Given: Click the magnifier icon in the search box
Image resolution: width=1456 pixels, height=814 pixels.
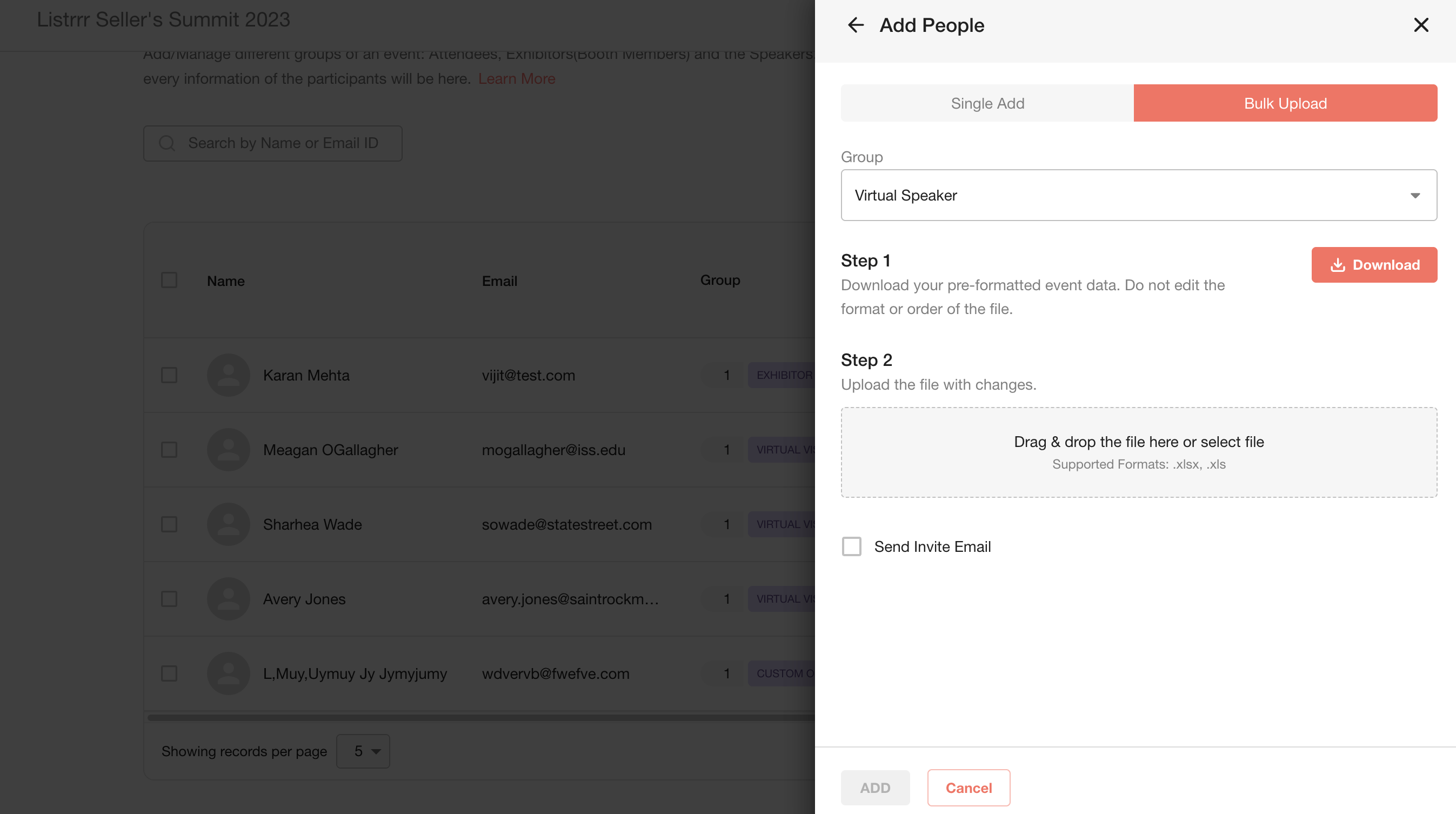Looking at the screenshot, I should pos(167,143).
